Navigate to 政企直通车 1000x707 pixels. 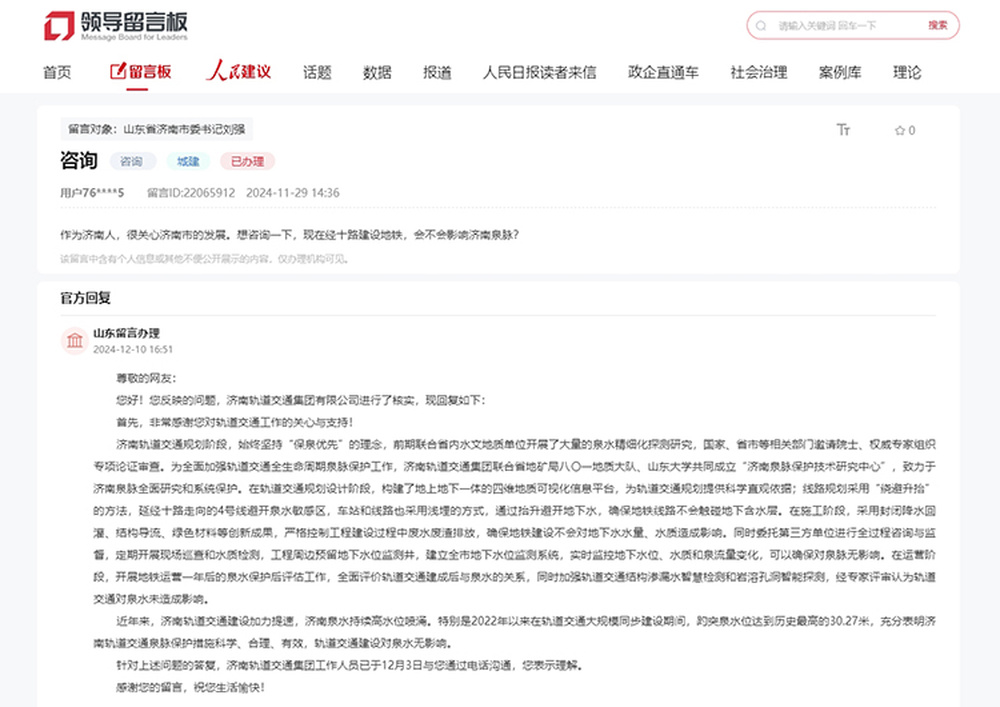663,72
